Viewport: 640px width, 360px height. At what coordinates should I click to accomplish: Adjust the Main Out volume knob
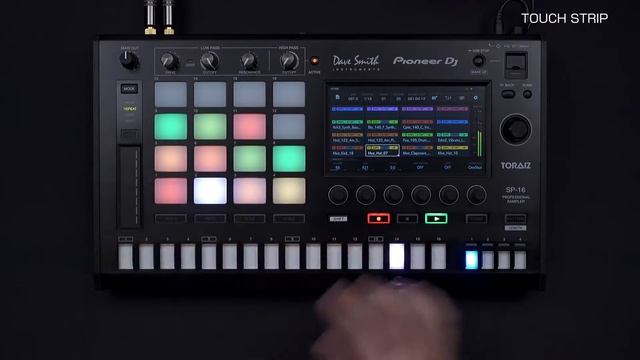click(129, 61)
